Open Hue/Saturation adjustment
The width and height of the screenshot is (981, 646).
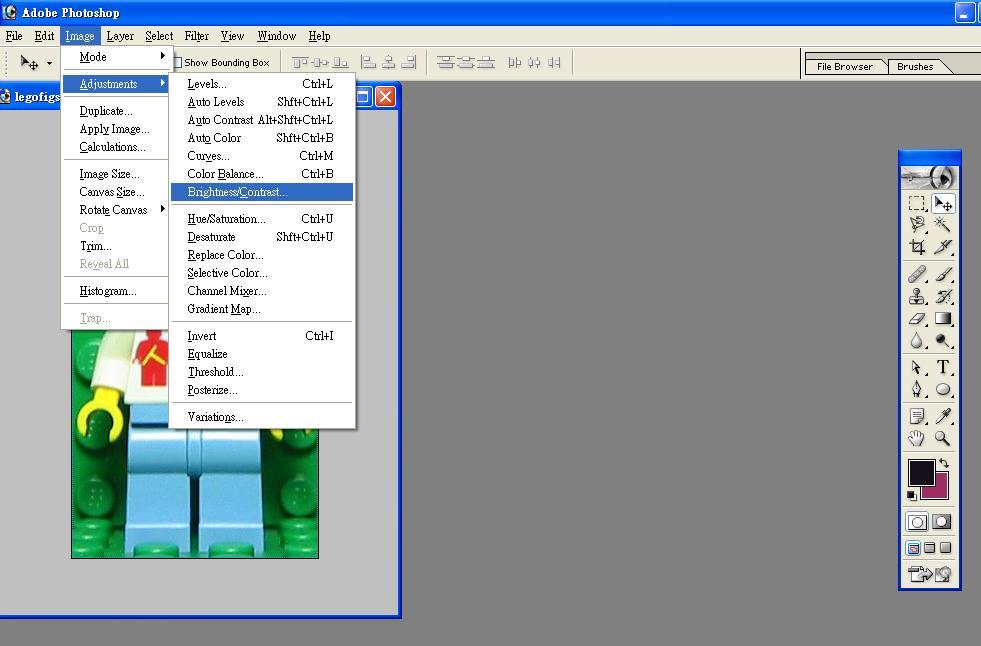tap(262, 219)
